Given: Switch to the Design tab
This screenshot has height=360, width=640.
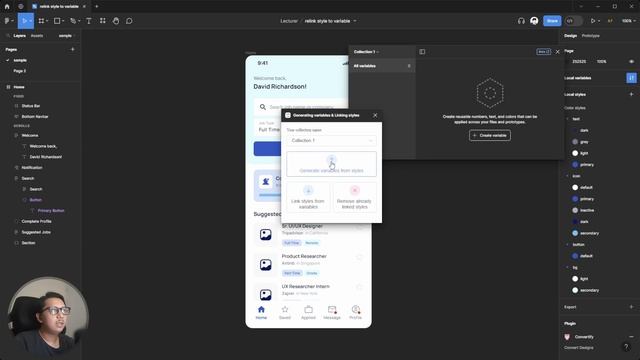Looking at the screenshot, I should [x=571, y=36].
